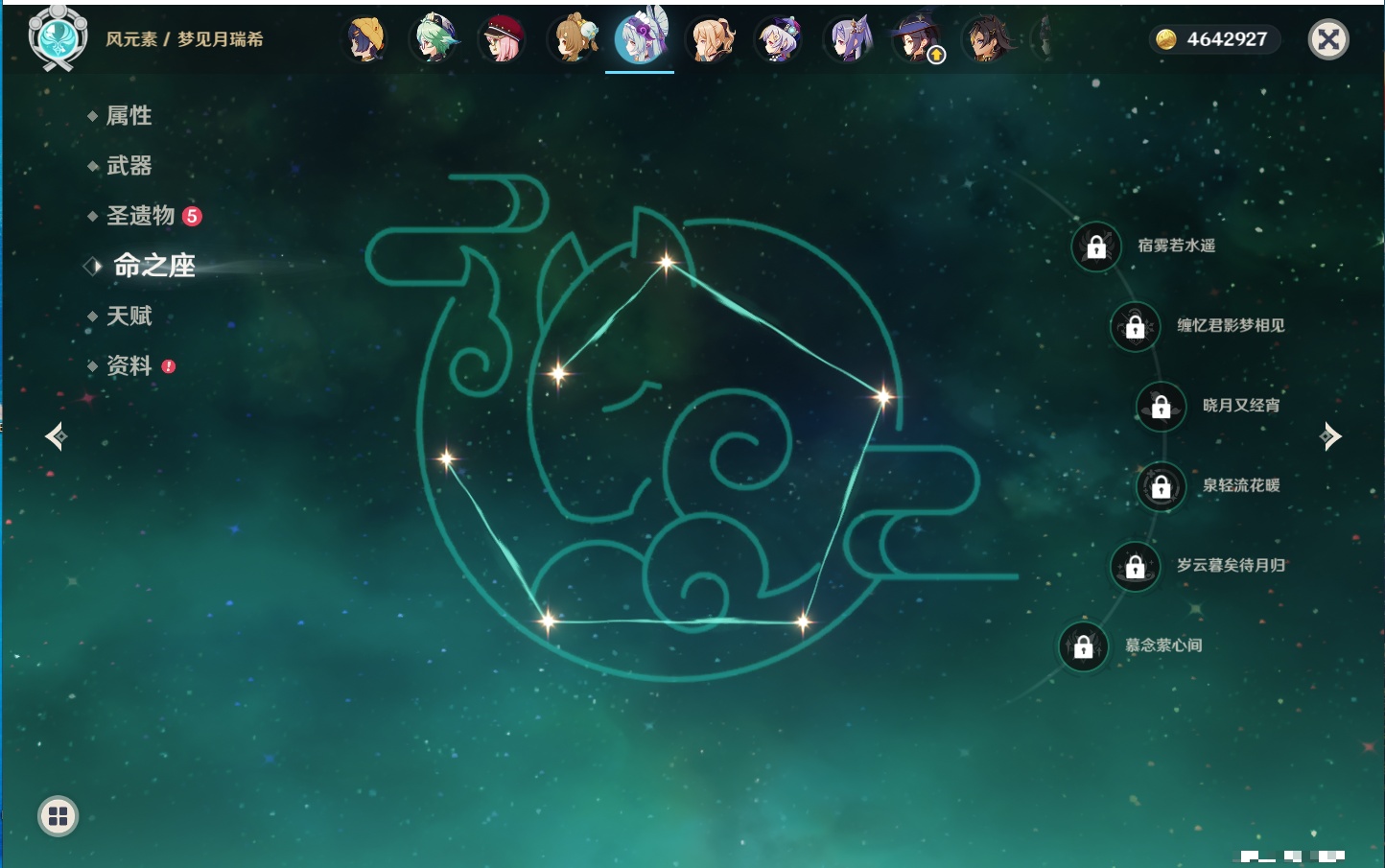Viewport: 1385px width, 868px height.
Task: Open the 属性 attributes menu
Action: pos(129,116)
